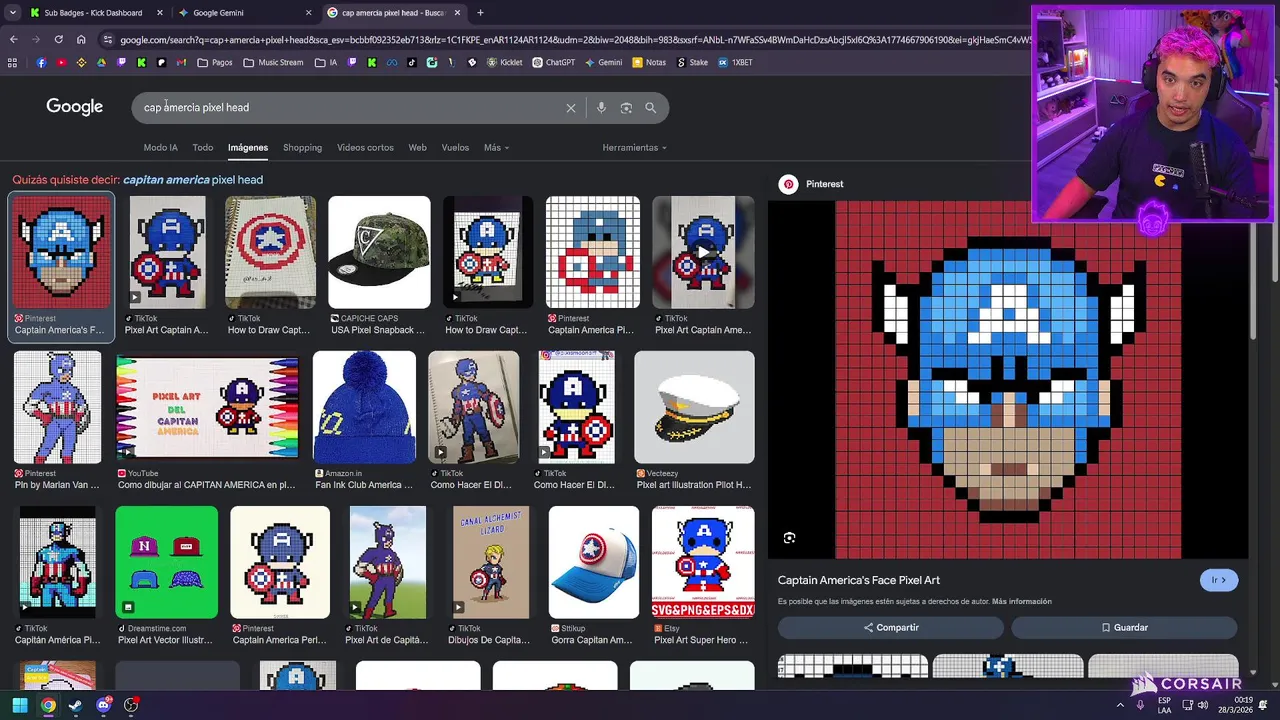The width and height of the screenshot is (1280, 720).
Task: Open the USA Pixel Snapback cap thumbnail
Action: tap(379, 252)
